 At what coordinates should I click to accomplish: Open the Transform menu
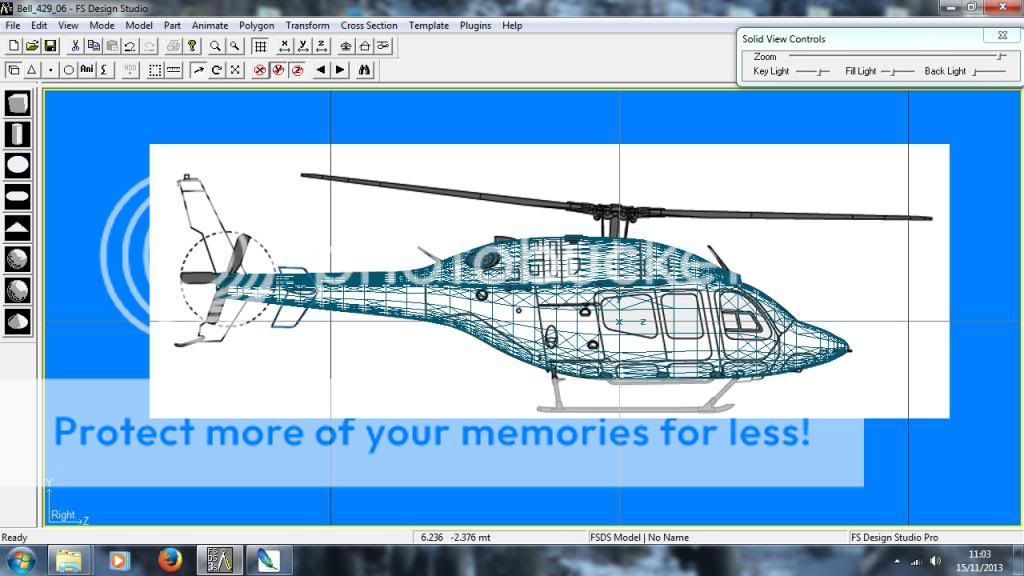(x=307, y=25)
